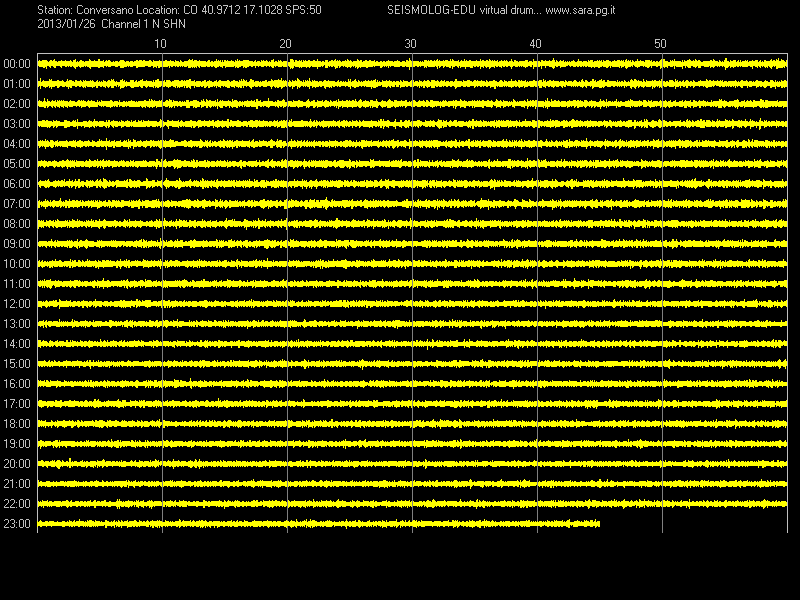
Task: Click the 03:00 hour row label
Action: (x=17, y=124)
